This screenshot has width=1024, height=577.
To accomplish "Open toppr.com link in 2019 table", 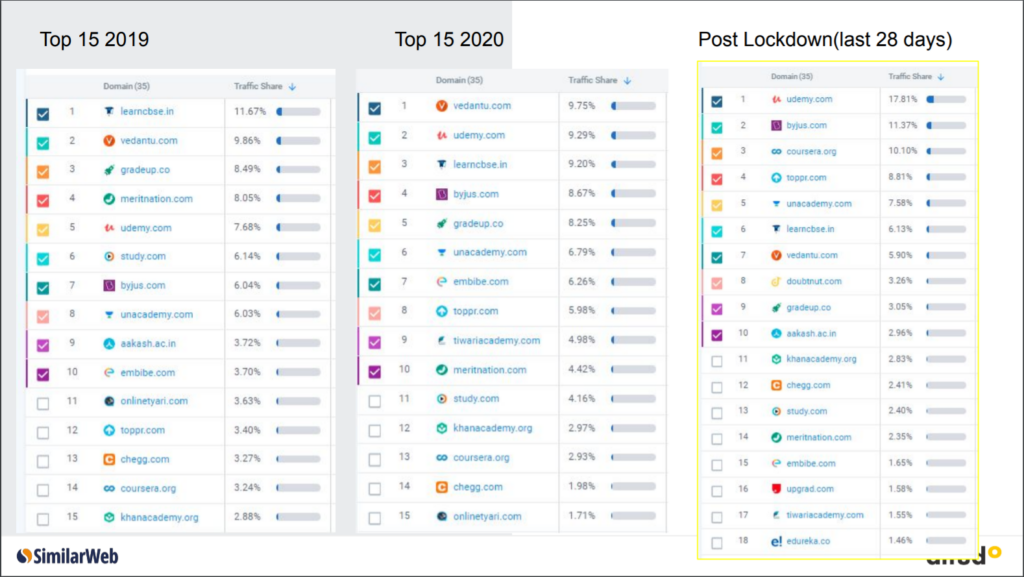I will tap(142, 430).
